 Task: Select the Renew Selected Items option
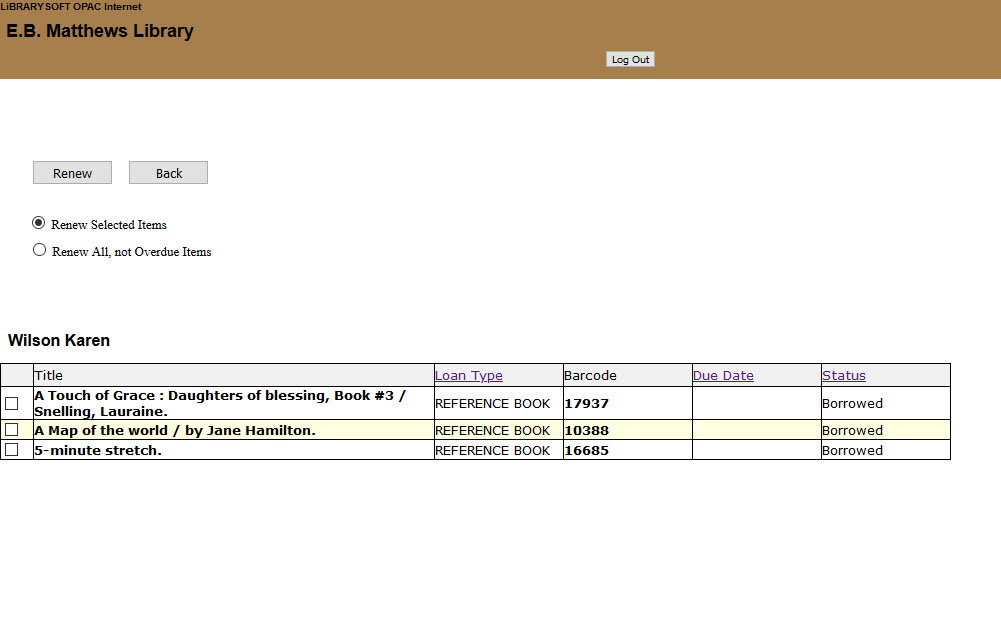tap(39, 223)
